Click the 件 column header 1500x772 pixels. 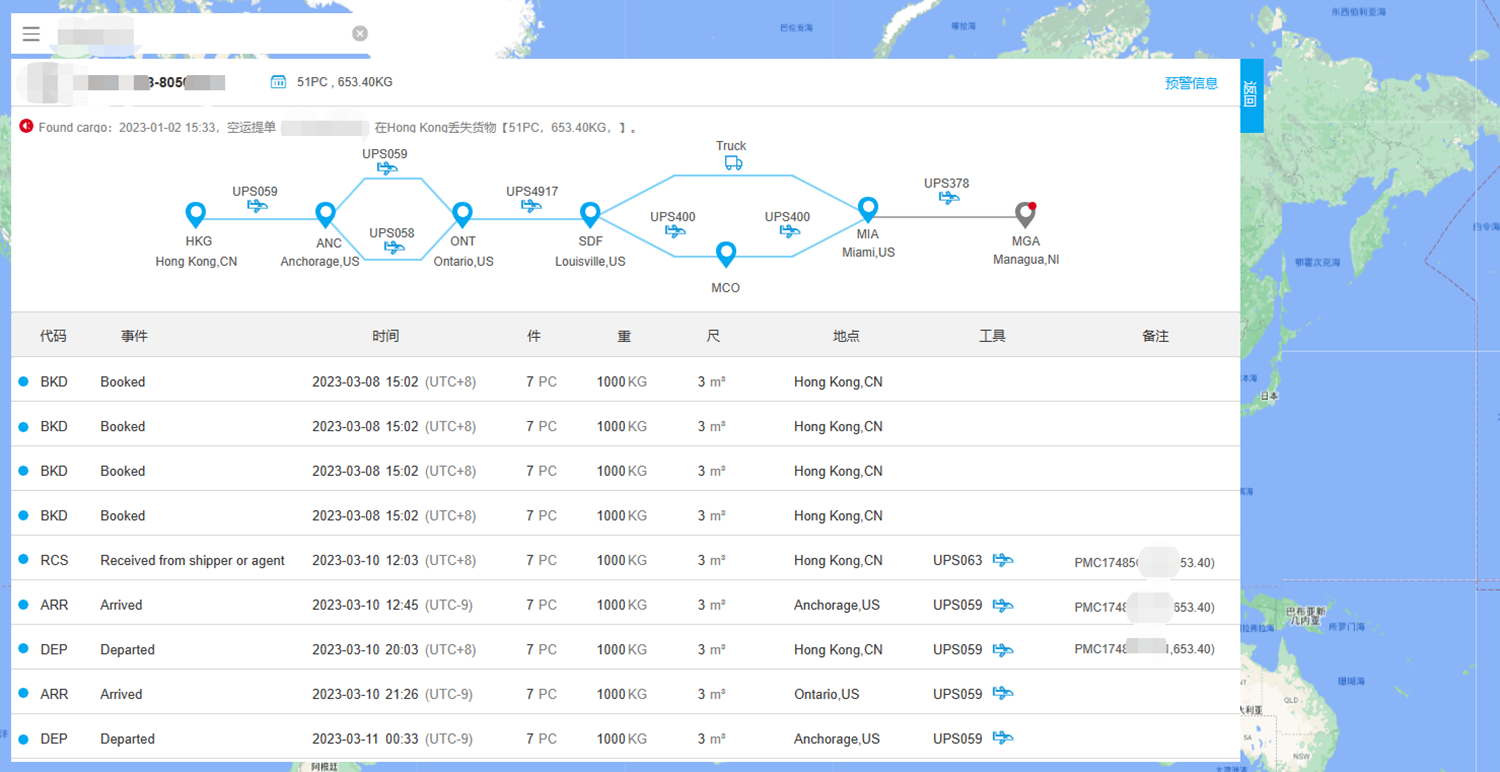(x=534, y=336)
